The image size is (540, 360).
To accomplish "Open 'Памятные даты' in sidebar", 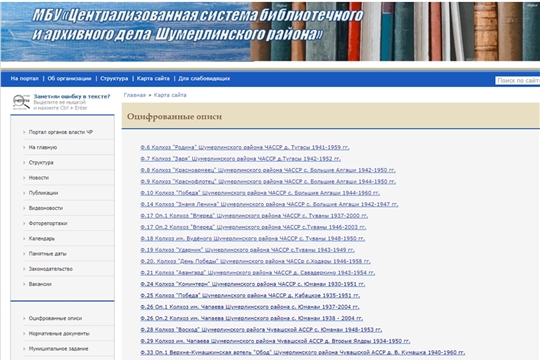I will pos(48,254).
